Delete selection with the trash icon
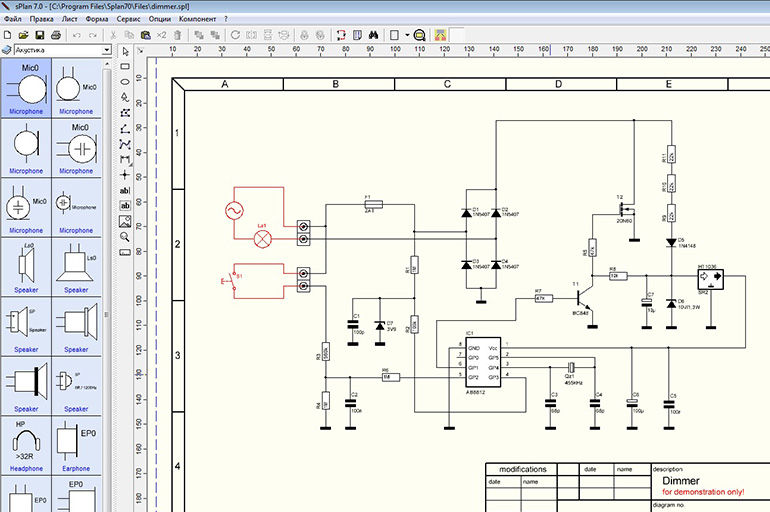 [x=178, y=35]
